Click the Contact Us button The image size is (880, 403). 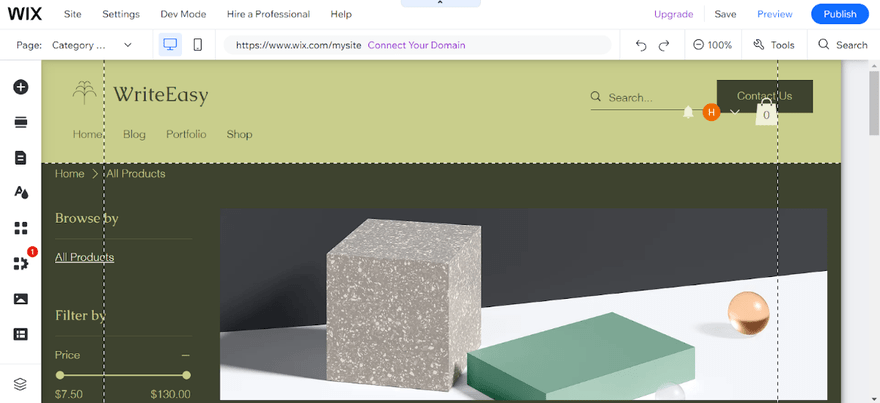tap(764, 96)
